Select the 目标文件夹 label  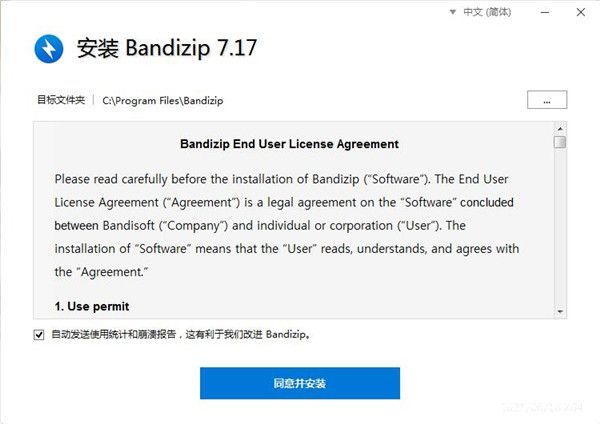pos(61,100)
